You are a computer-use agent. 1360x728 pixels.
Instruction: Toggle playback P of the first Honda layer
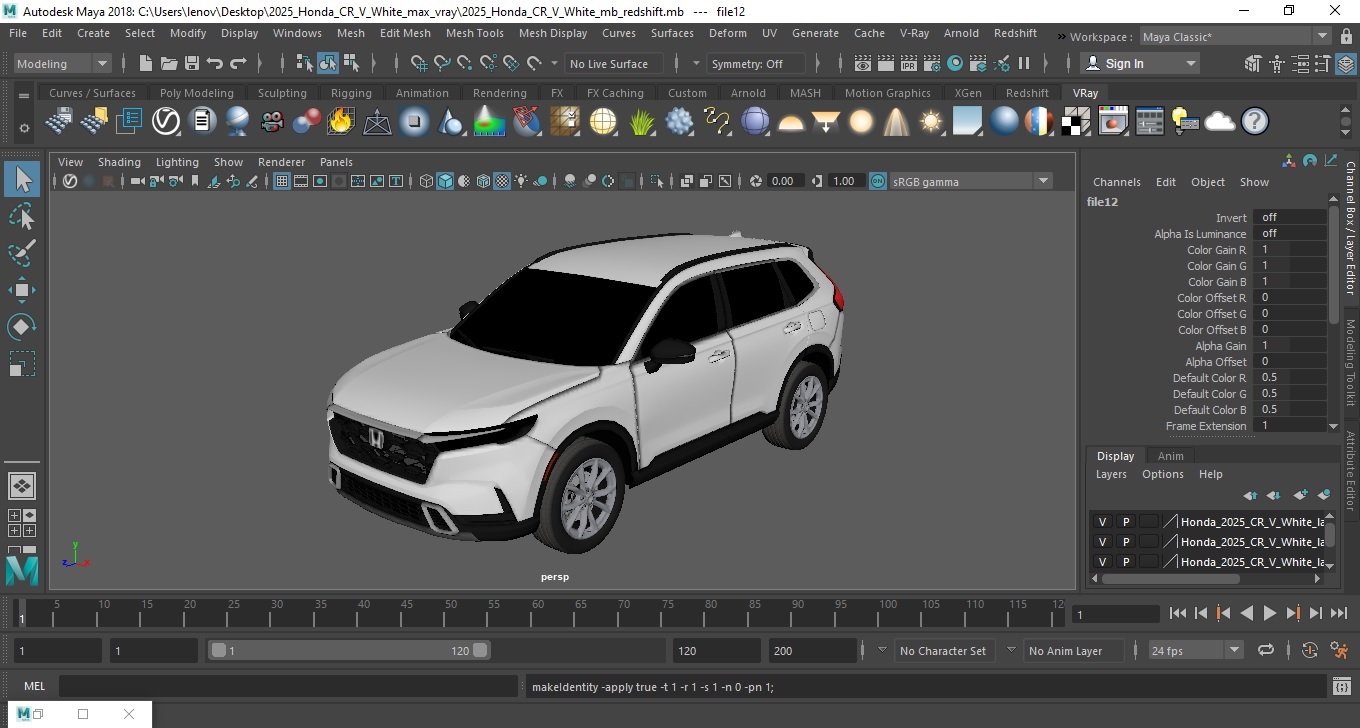tap(1126, 522)
